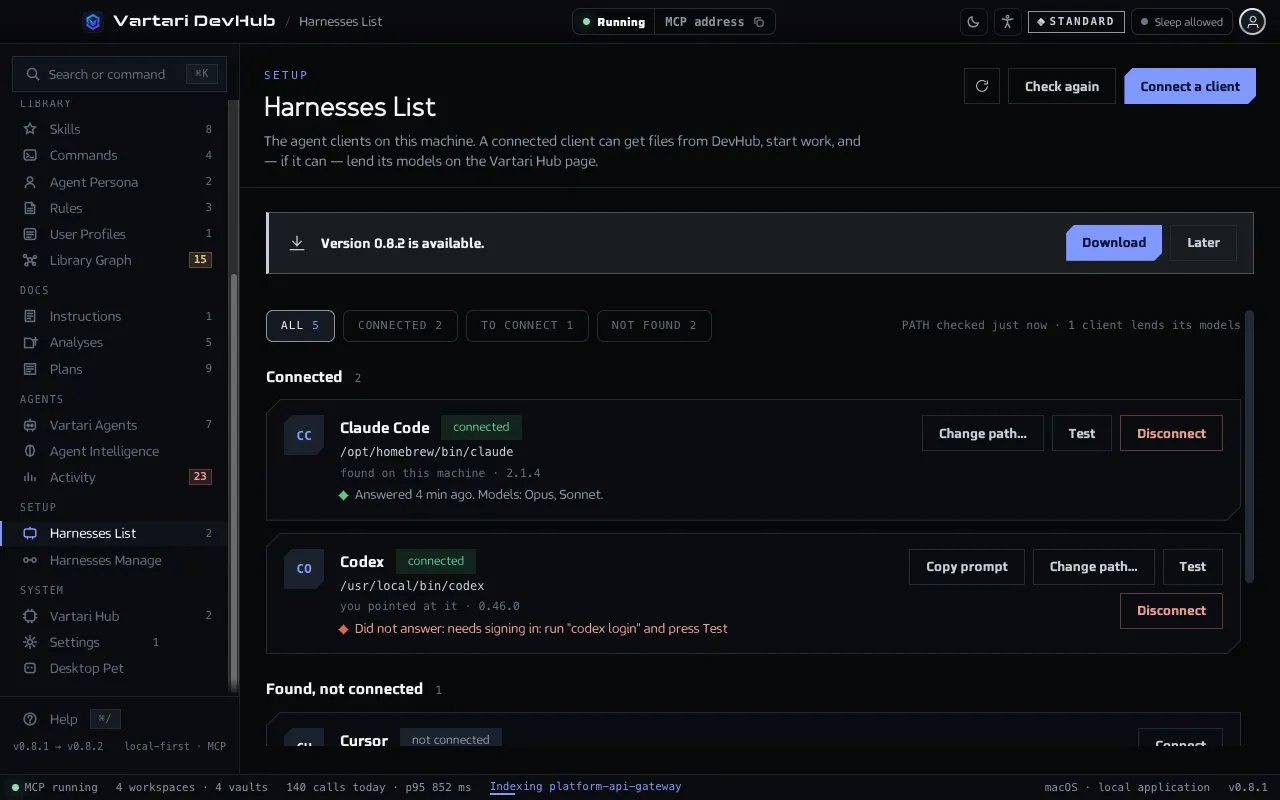This screenshot has width=1280, height=800.
Task: Test the Claude Code connection
Action: tap(1082, 433)
